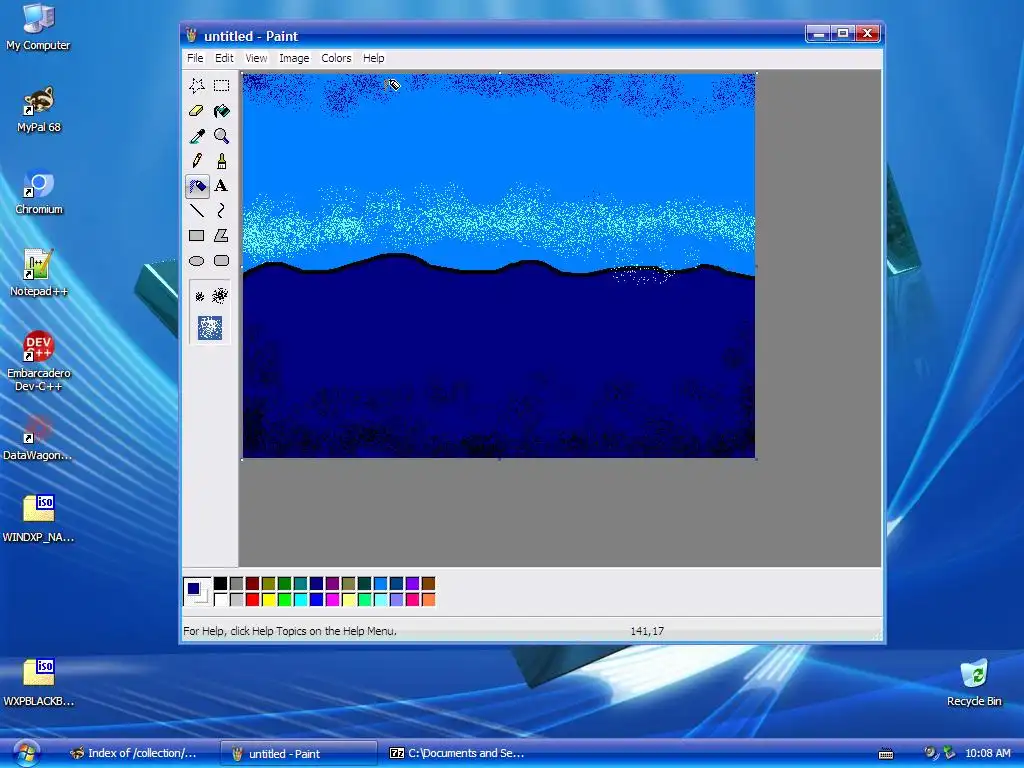The image size is (1024, 768).
Task: Select the Magnifier tool
Action: tap(221, 136)
